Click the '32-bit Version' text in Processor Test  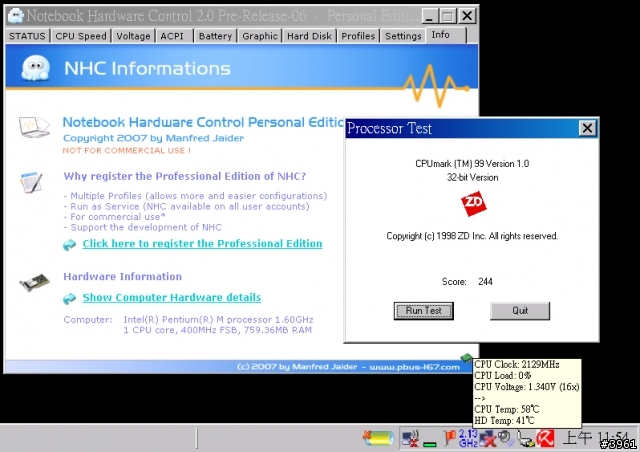472,177
